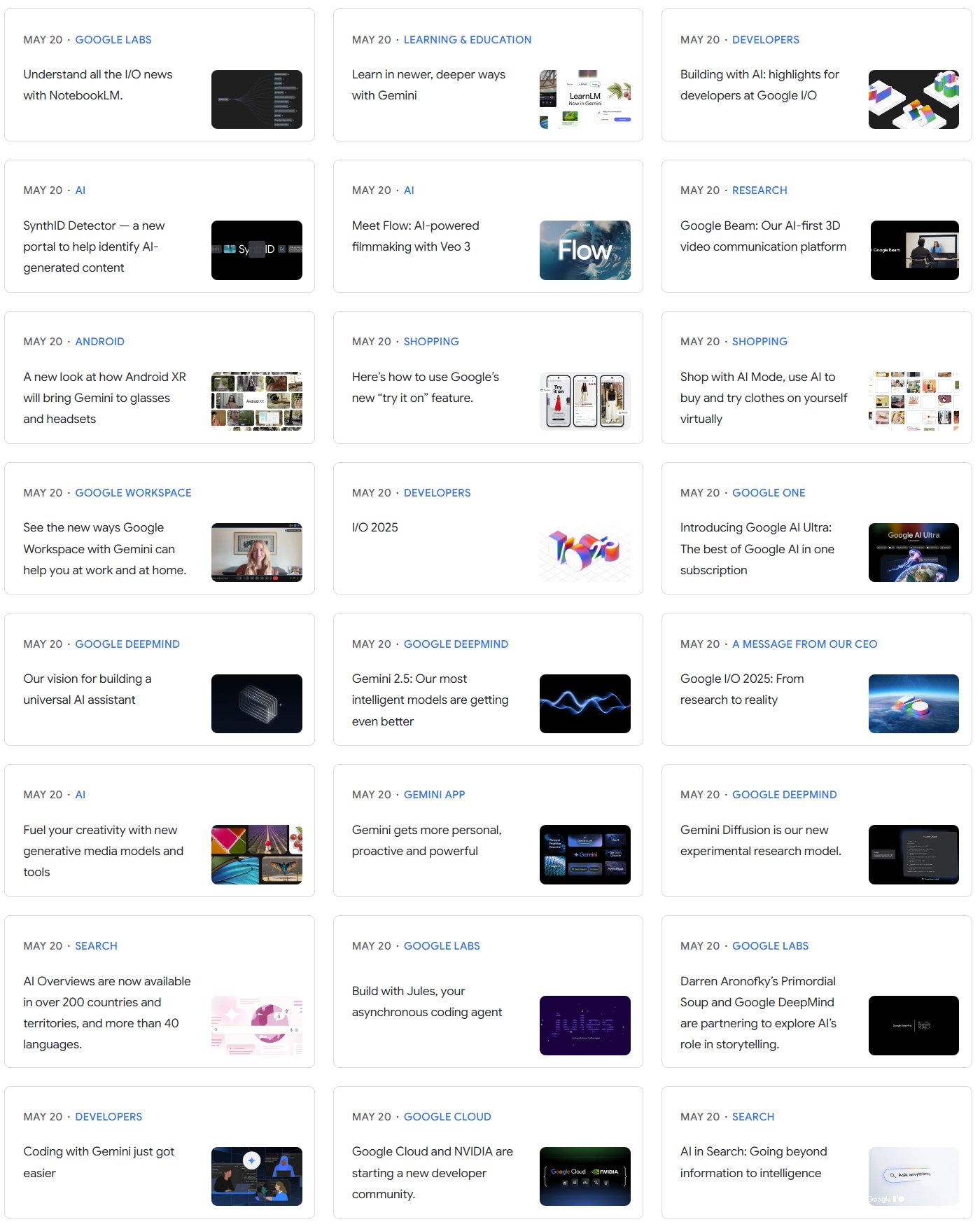Viewport: 980px width, 1229px height.
Task: Open 'Google Cloud and NVIDIA are starting' headline
Action: pos(433,1173)
